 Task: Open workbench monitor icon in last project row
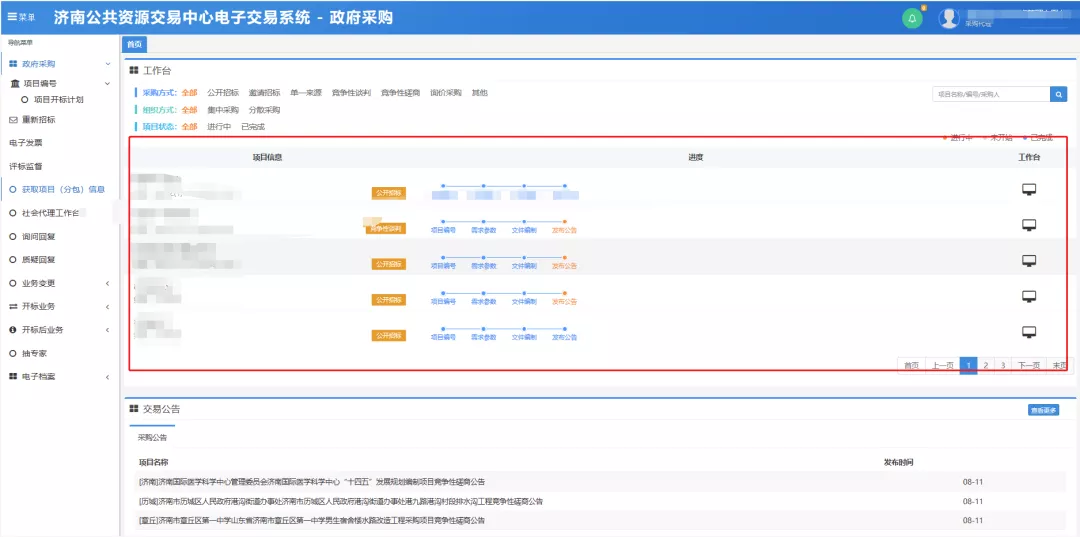coord(1029,332)
